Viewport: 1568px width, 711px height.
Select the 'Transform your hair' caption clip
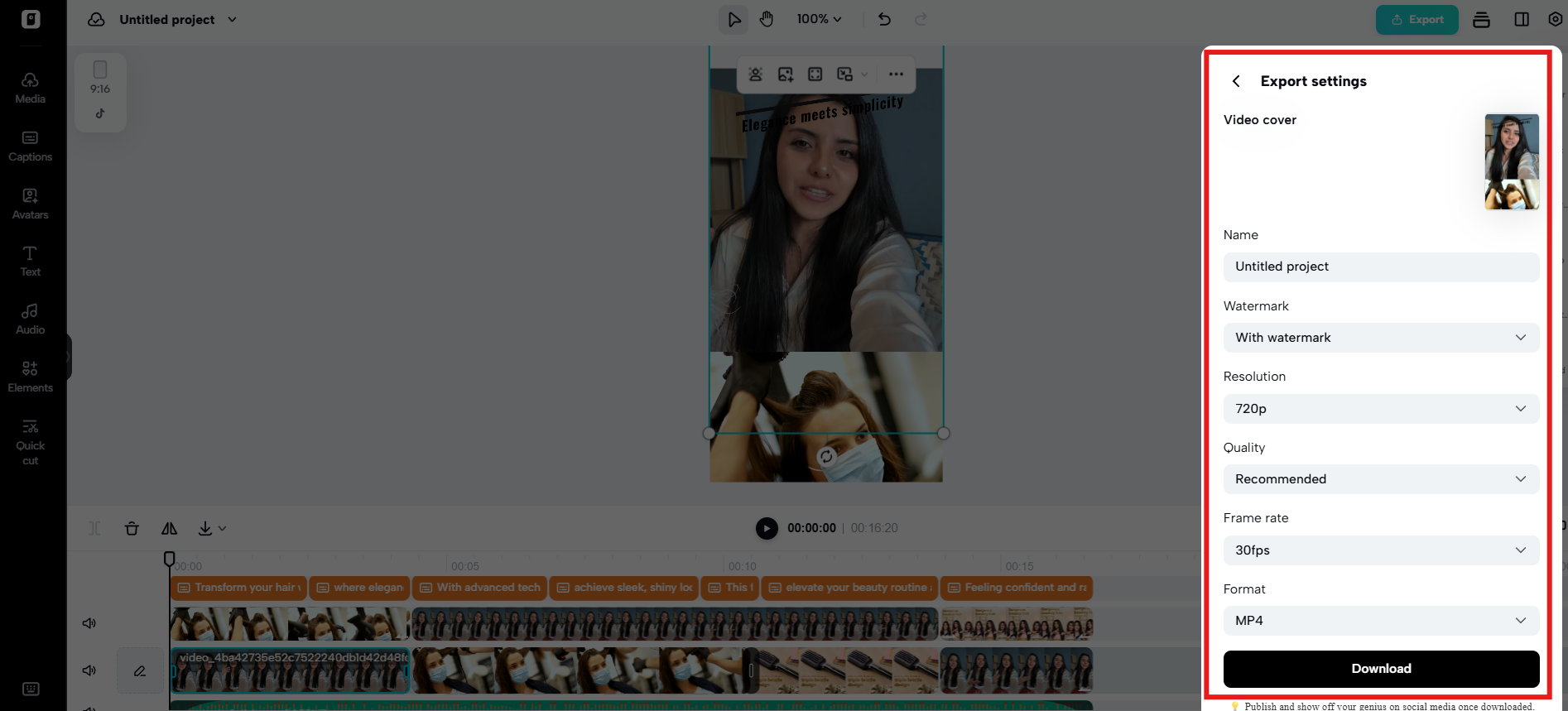(239, 588)
